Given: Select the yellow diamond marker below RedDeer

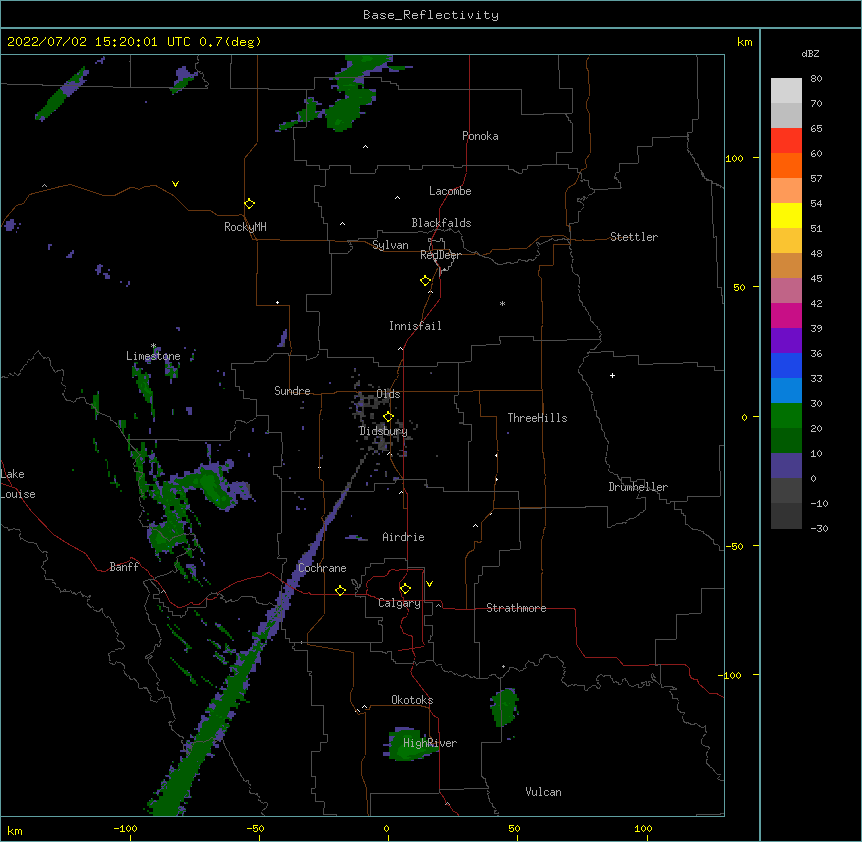Looking at the screenshot, I should point(425,281).
